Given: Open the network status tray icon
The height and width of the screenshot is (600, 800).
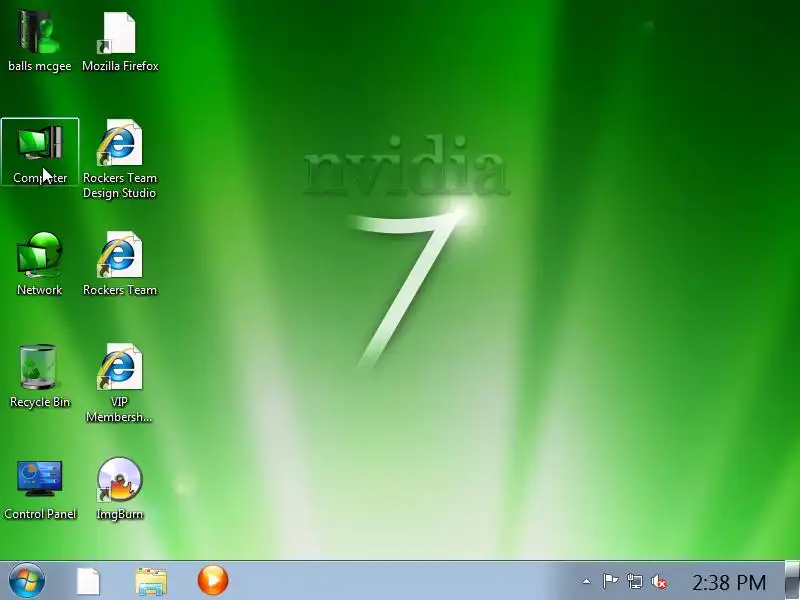Looking at the screenshot, I should 635,581.
